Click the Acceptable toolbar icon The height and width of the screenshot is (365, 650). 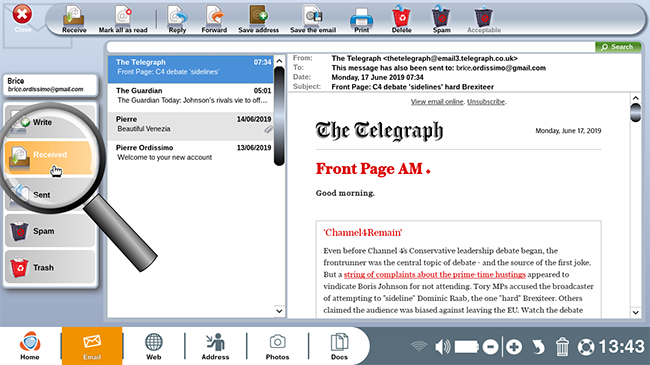pos(484,19)
